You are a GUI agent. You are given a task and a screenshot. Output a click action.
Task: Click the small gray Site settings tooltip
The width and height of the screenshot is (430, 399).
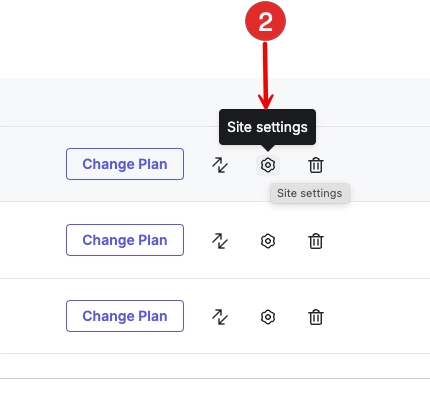310,193
